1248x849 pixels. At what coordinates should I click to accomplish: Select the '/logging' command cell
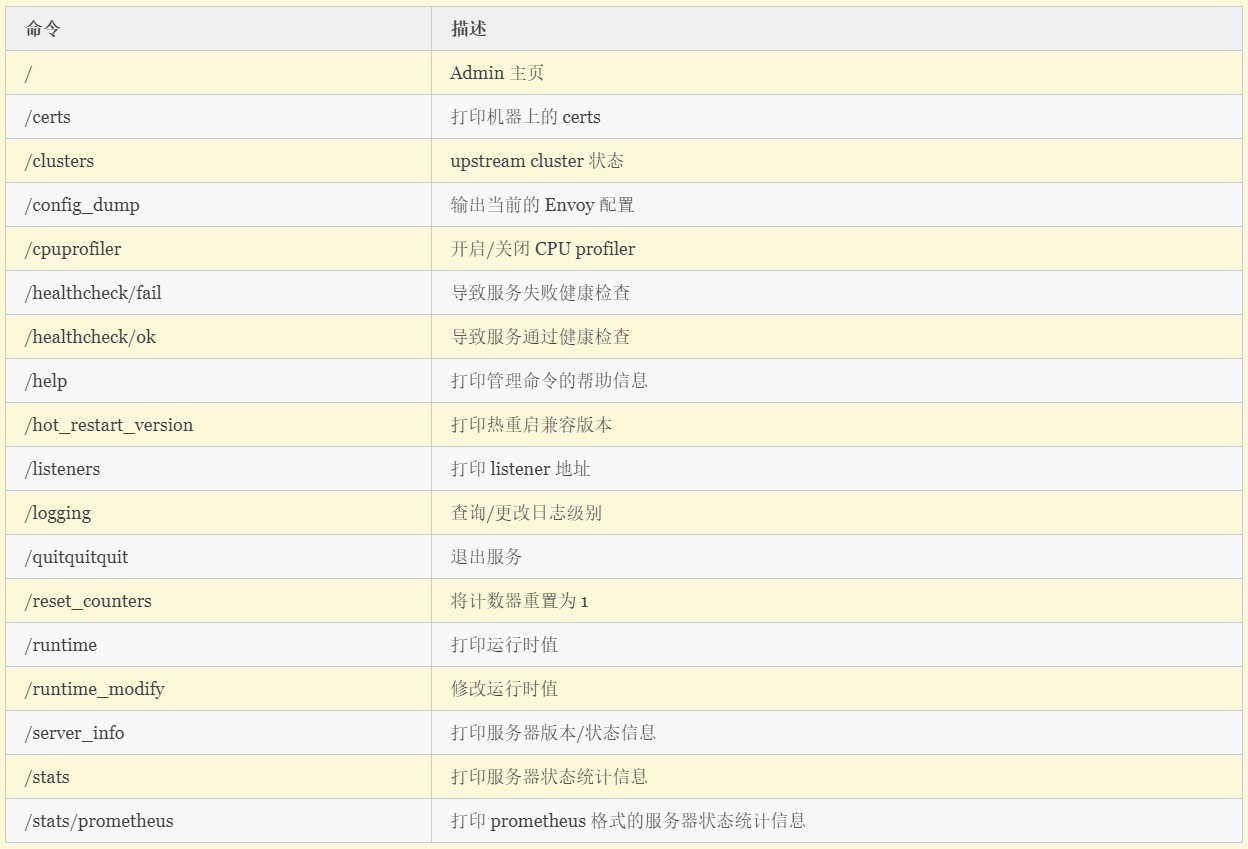point(218,513)
